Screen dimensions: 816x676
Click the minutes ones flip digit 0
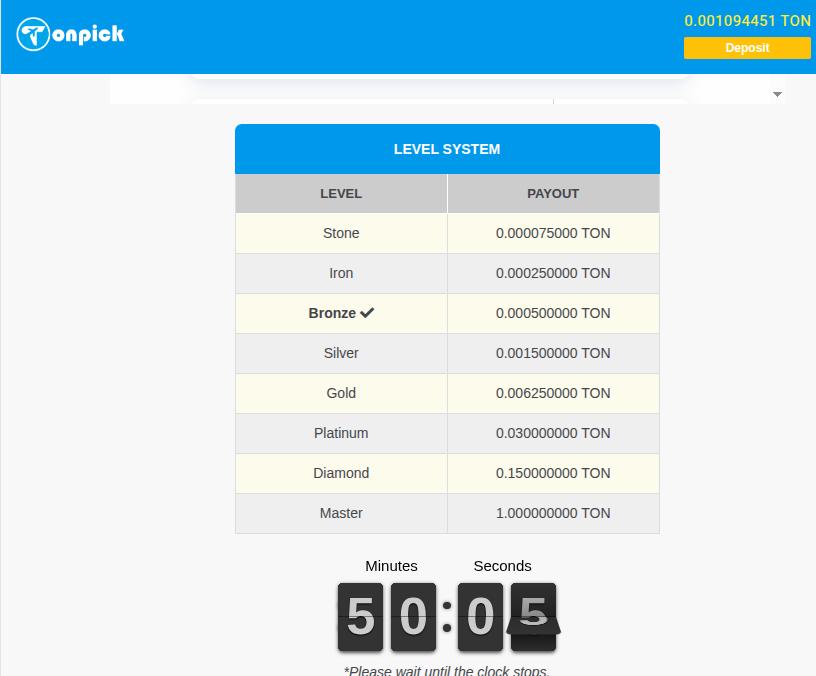pyautogui.click(x=413, y=617)
